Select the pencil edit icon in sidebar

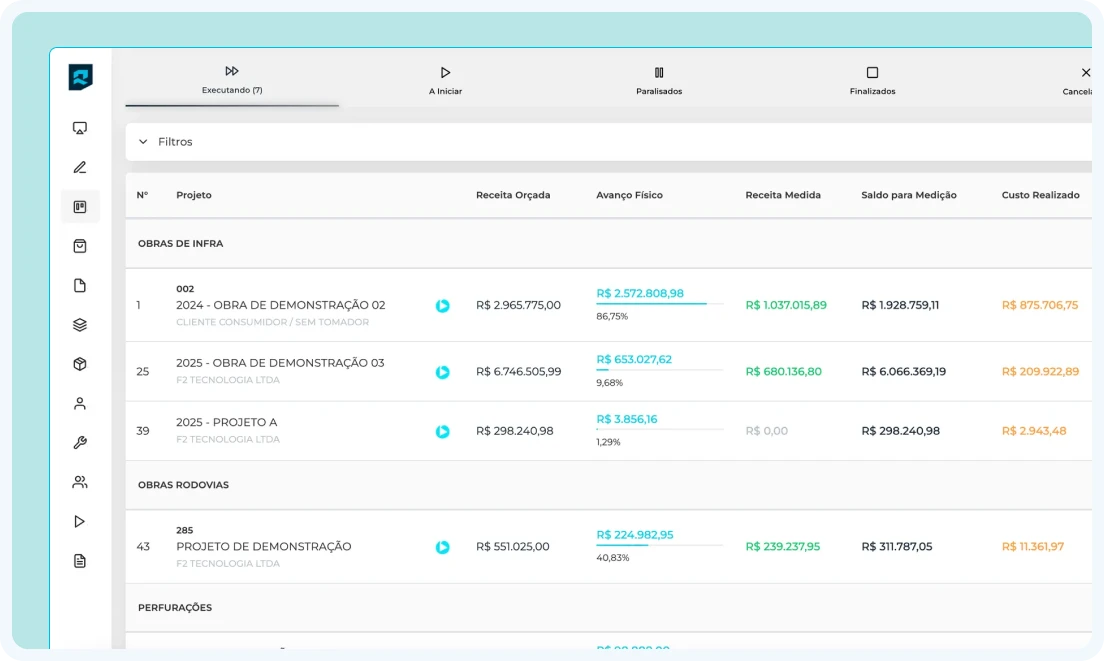[x=80, y=167]
